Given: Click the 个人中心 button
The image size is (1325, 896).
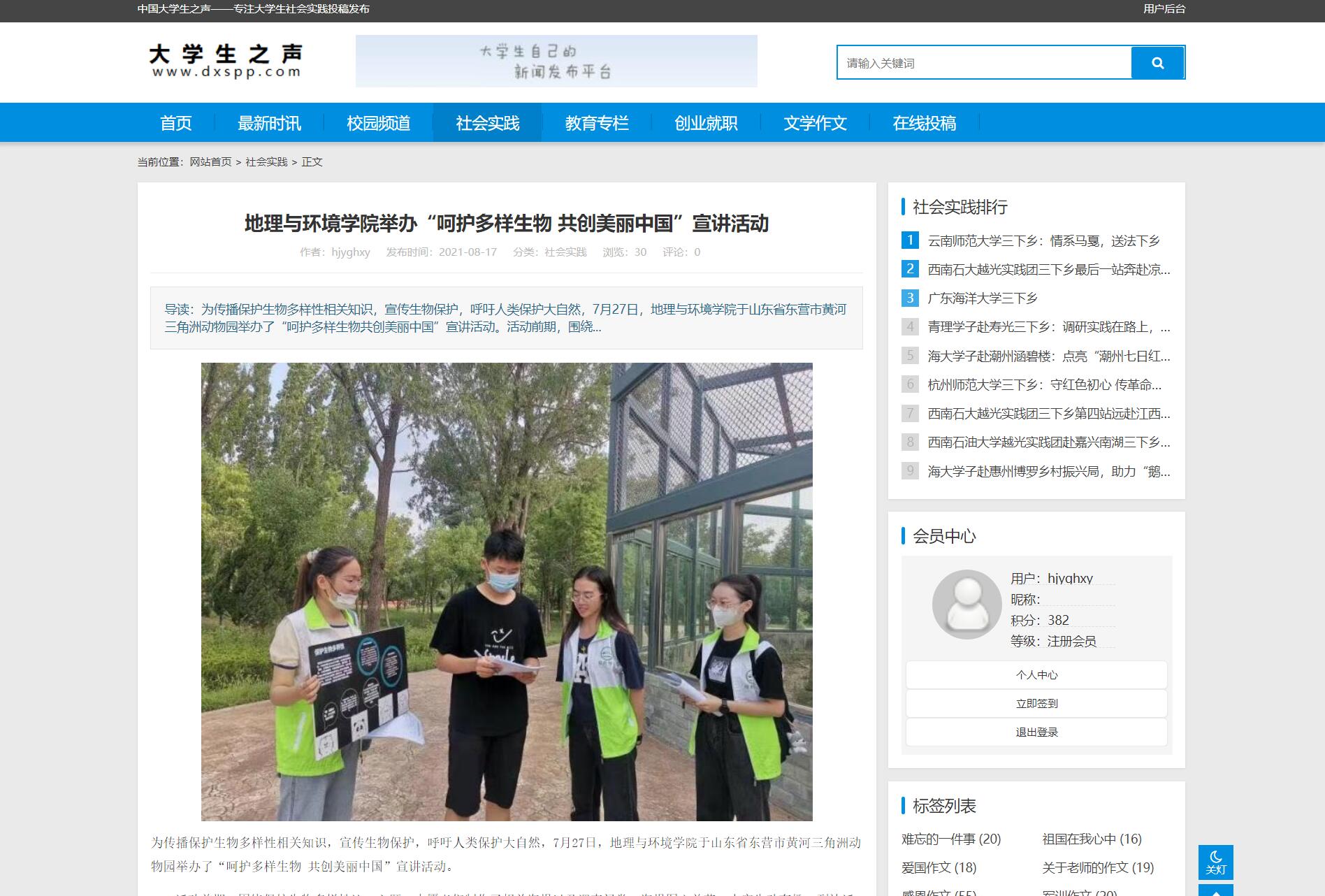Looking at the screenshot, I should (1036, 675).
